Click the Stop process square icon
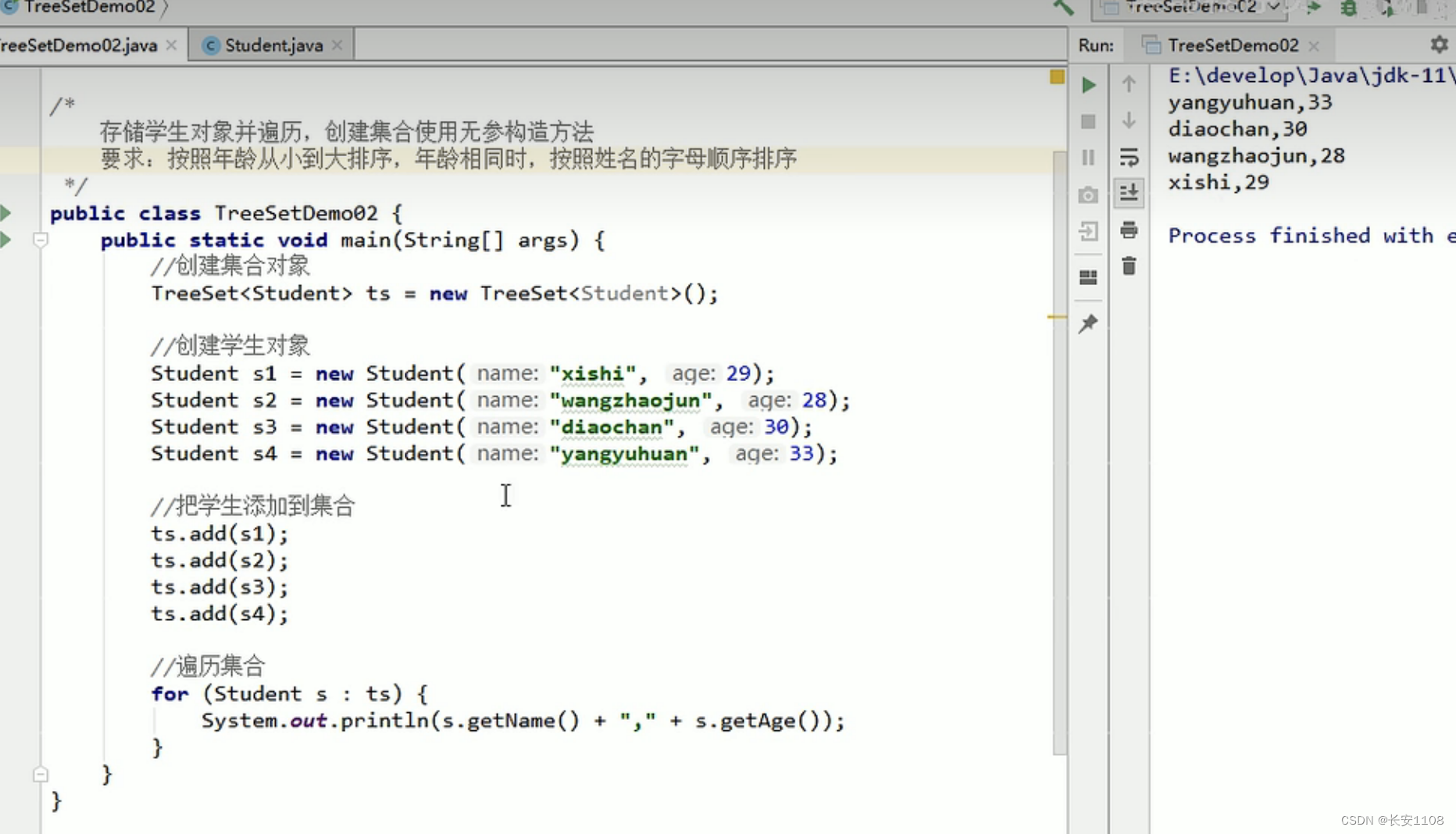The width and height of the screenshot is (1456, 834). click(1088, 122)
